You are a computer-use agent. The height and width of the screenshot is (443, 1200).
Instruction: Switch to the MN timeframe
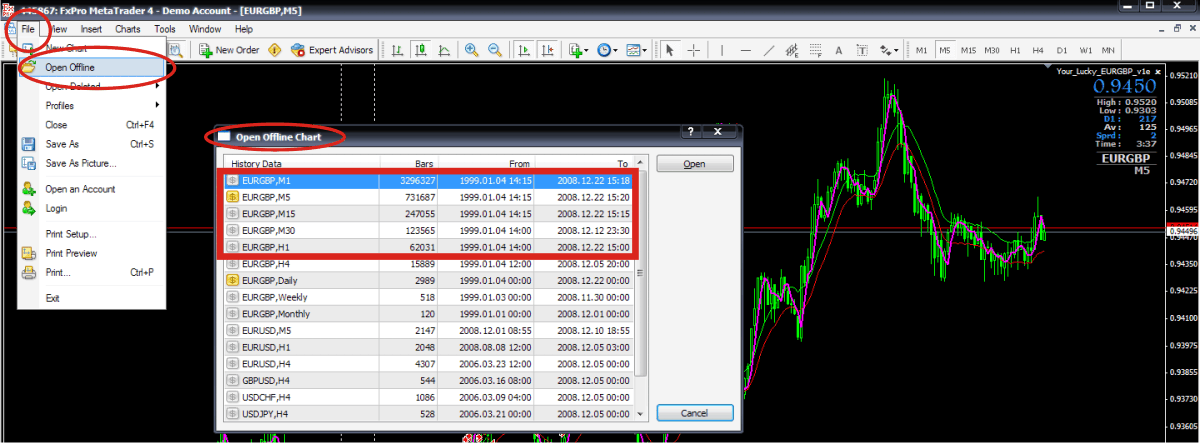(1108, 49)
